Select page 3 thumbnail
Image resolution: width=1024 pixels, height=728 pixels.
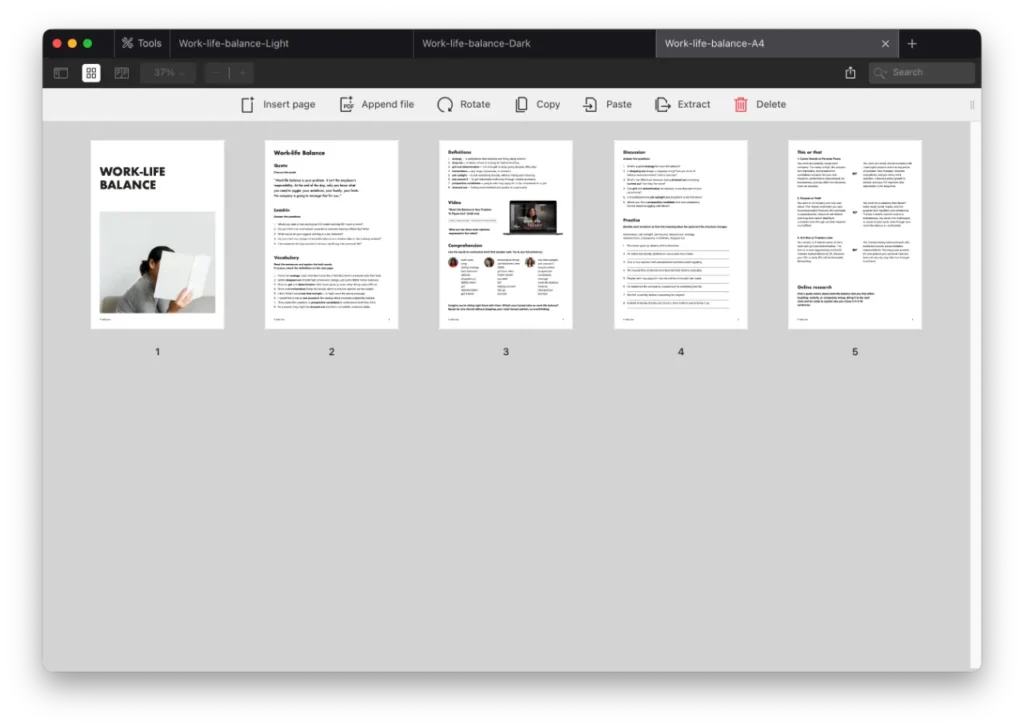click(x=505, y=233)
